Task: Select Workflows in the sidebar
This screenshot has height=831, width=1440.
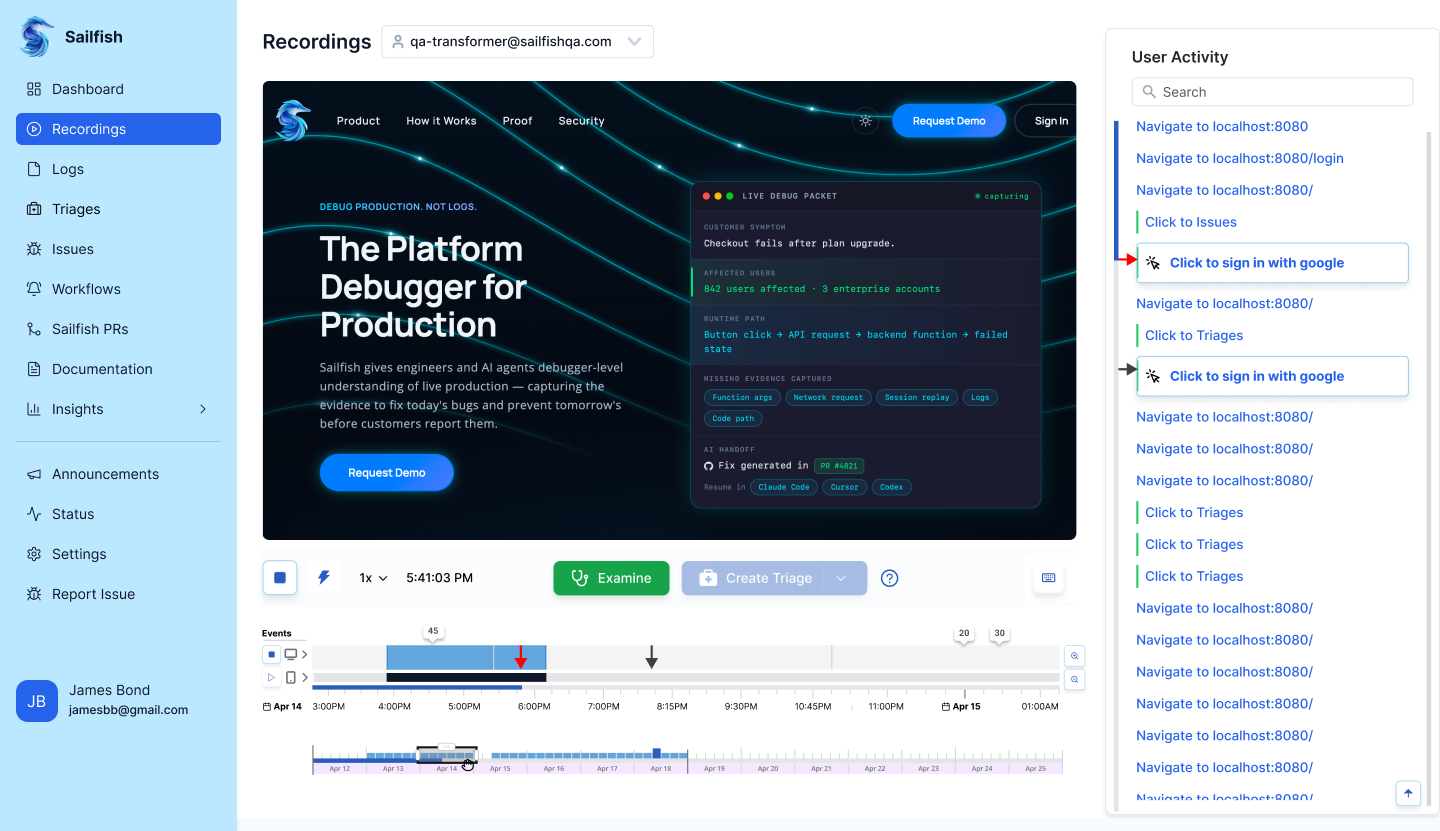Action: pyautogui.click(x=118, y=289)
